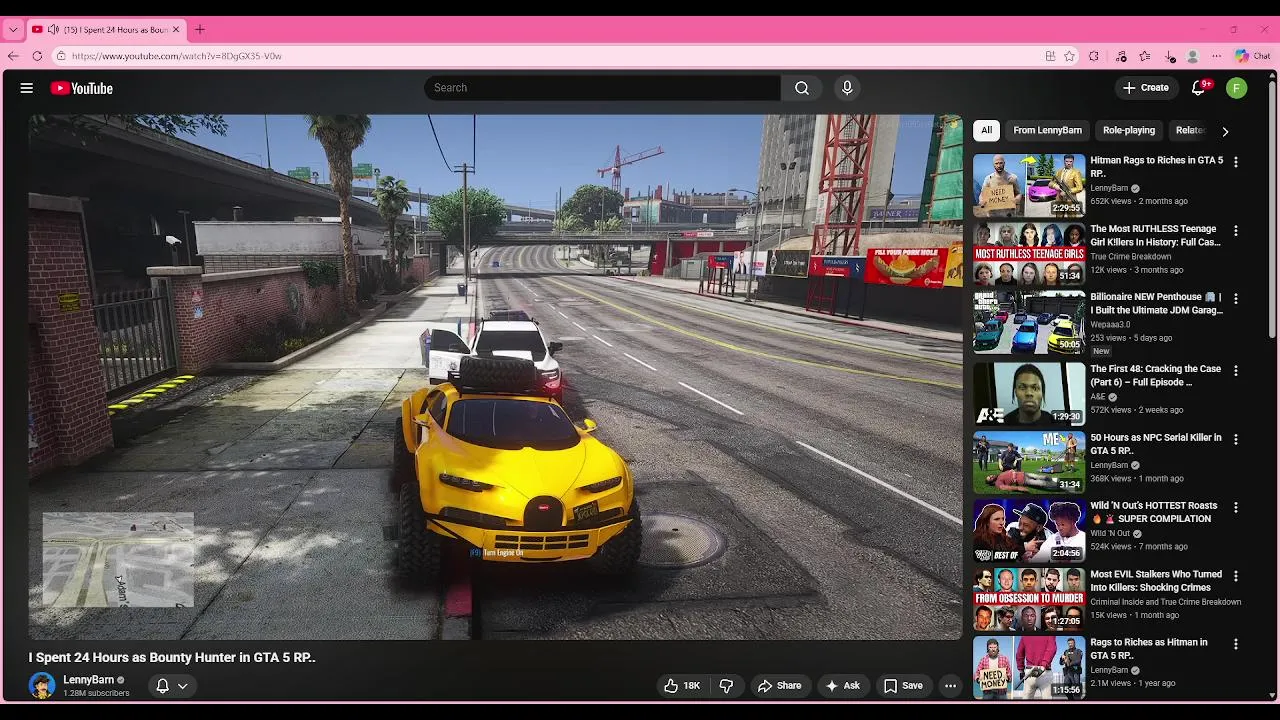Go back with browser back arrow
Image resolution: width=1280 pixels, height=720 pixels.
coord(13,56)
